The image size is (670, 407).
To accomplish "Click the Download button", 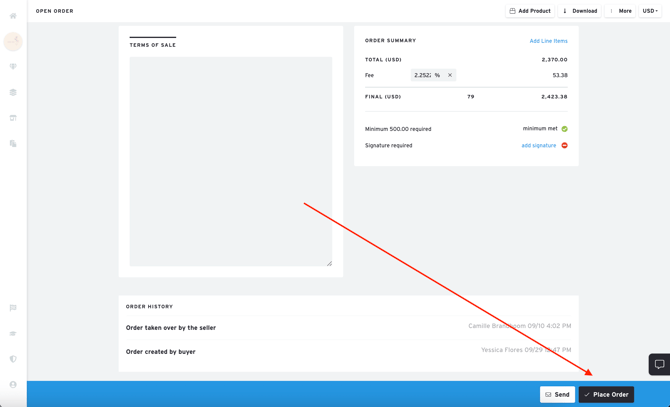I will tap(580, 11).
